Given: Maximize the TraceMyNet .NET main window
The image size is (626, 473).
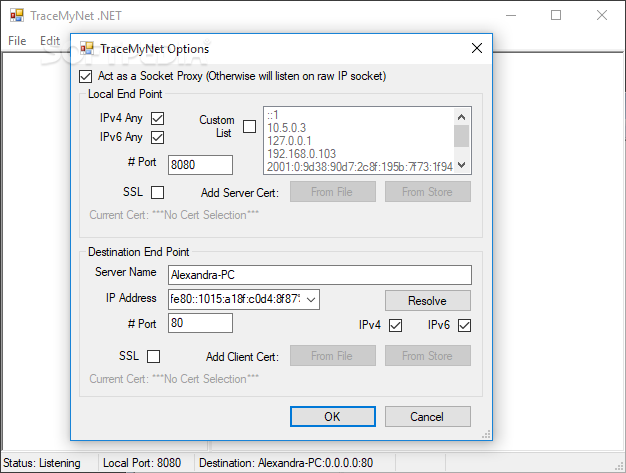Looking at the screenshot, I should coord(556,16).
